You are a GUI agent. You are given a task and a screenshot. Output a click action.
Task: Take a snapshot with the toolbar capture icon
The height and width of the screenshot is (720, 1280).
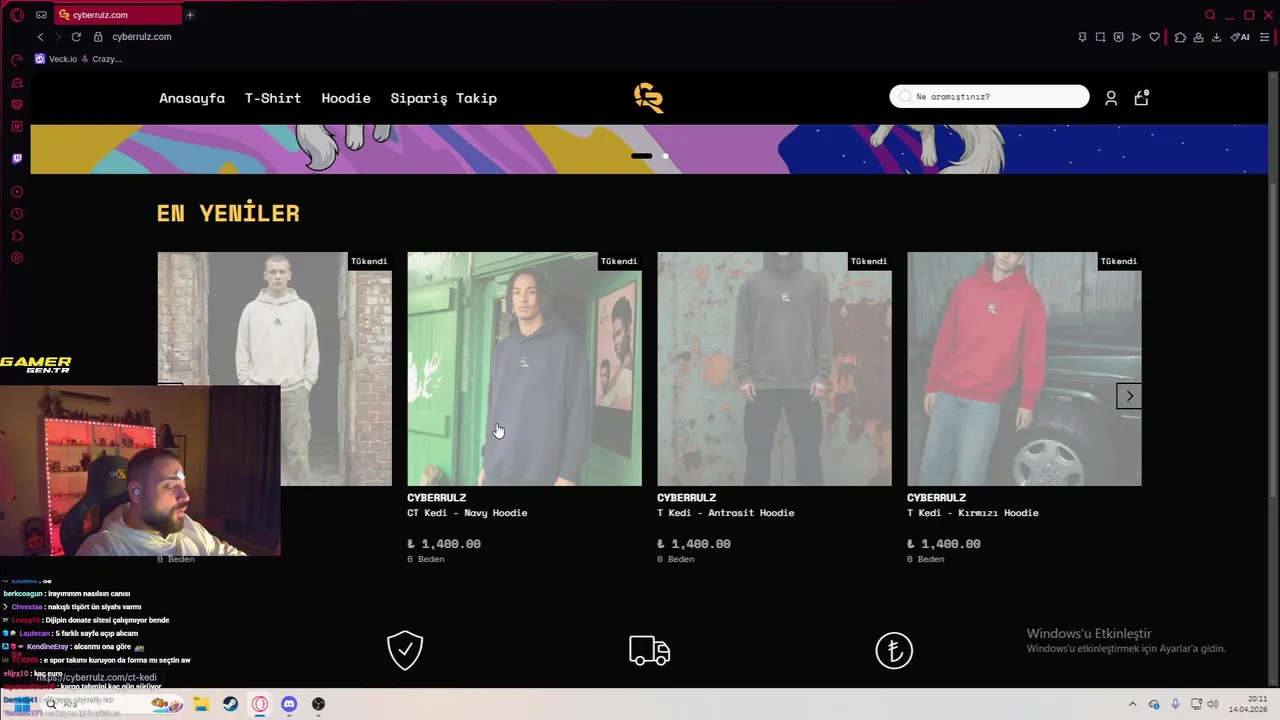pos(1100,37)
